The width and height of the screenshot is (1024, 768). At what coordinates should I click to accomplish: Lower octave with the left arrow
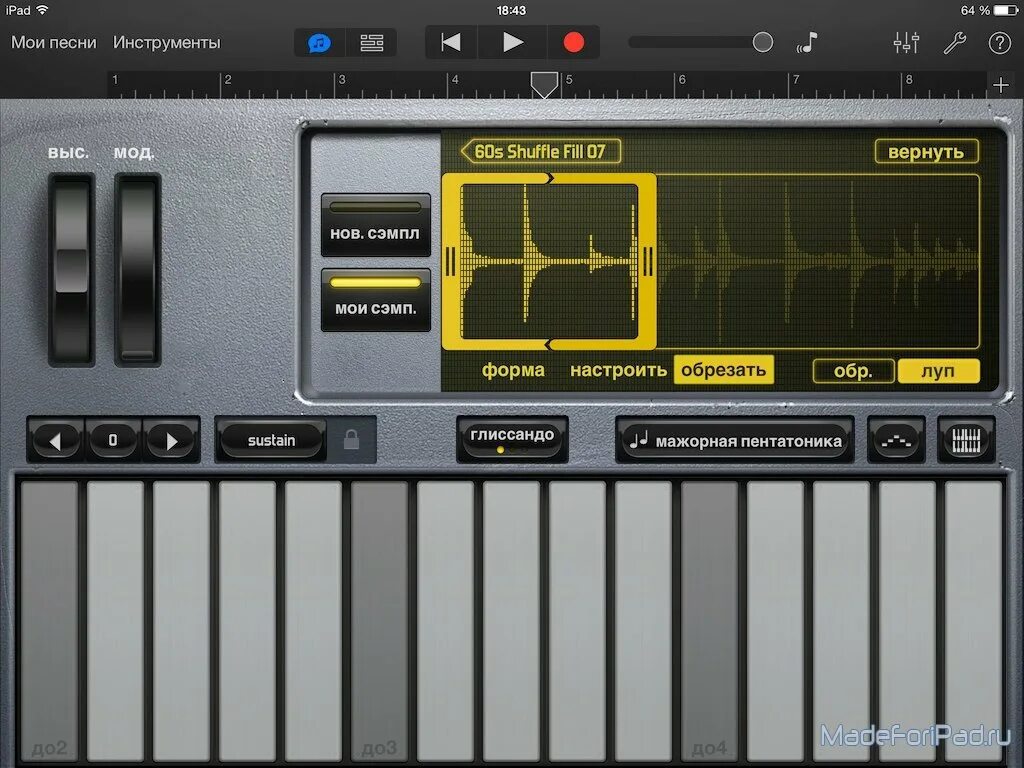click(x=55, y=439)
